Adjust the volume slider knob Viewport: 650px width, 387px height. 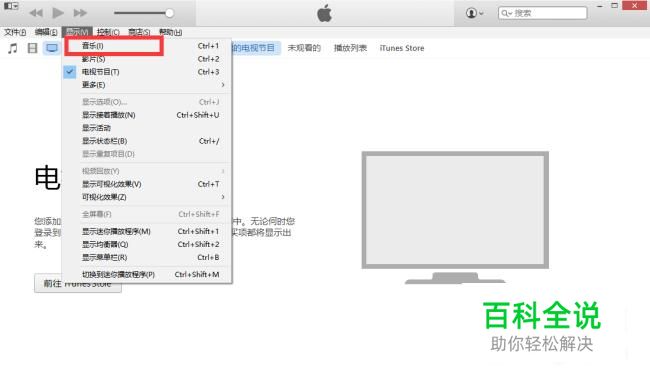pyautogui.click(x=169, y=13)
